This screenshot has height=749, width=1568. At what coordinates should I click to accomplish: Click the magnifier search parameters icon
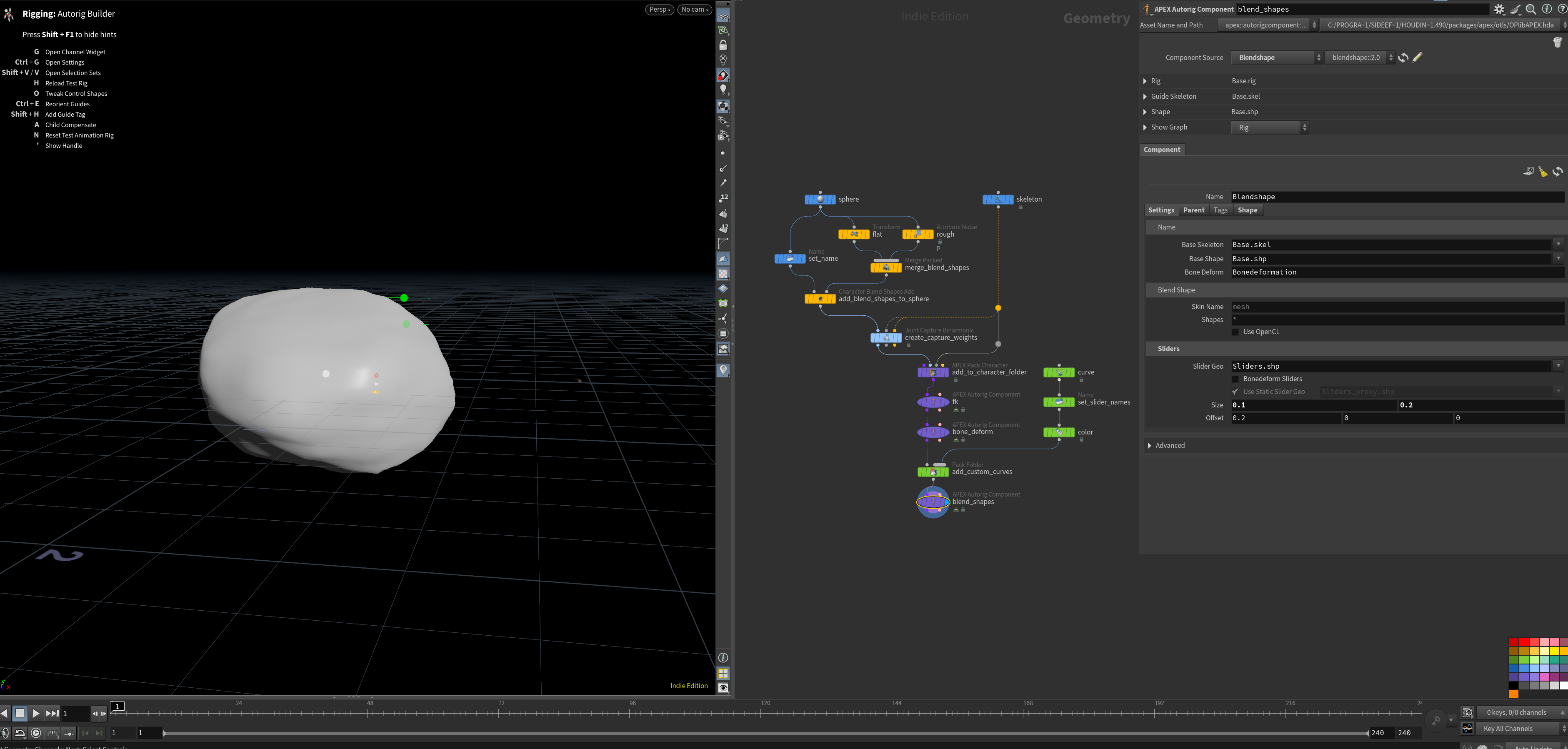pos(1531,9)
